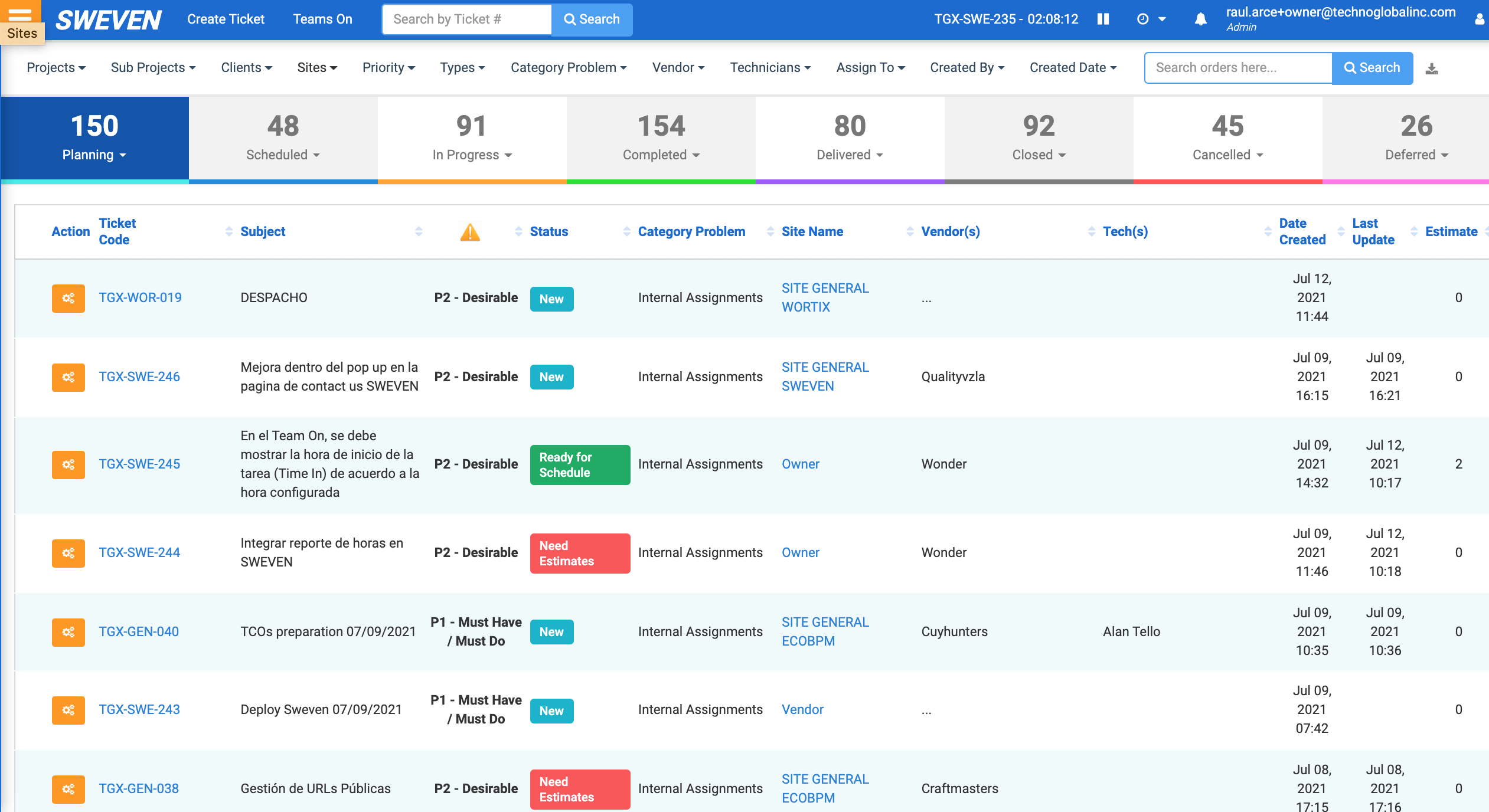Sort by Category Problem column arrows
The image size is (1489, 812).
click(x=770, y=231)
